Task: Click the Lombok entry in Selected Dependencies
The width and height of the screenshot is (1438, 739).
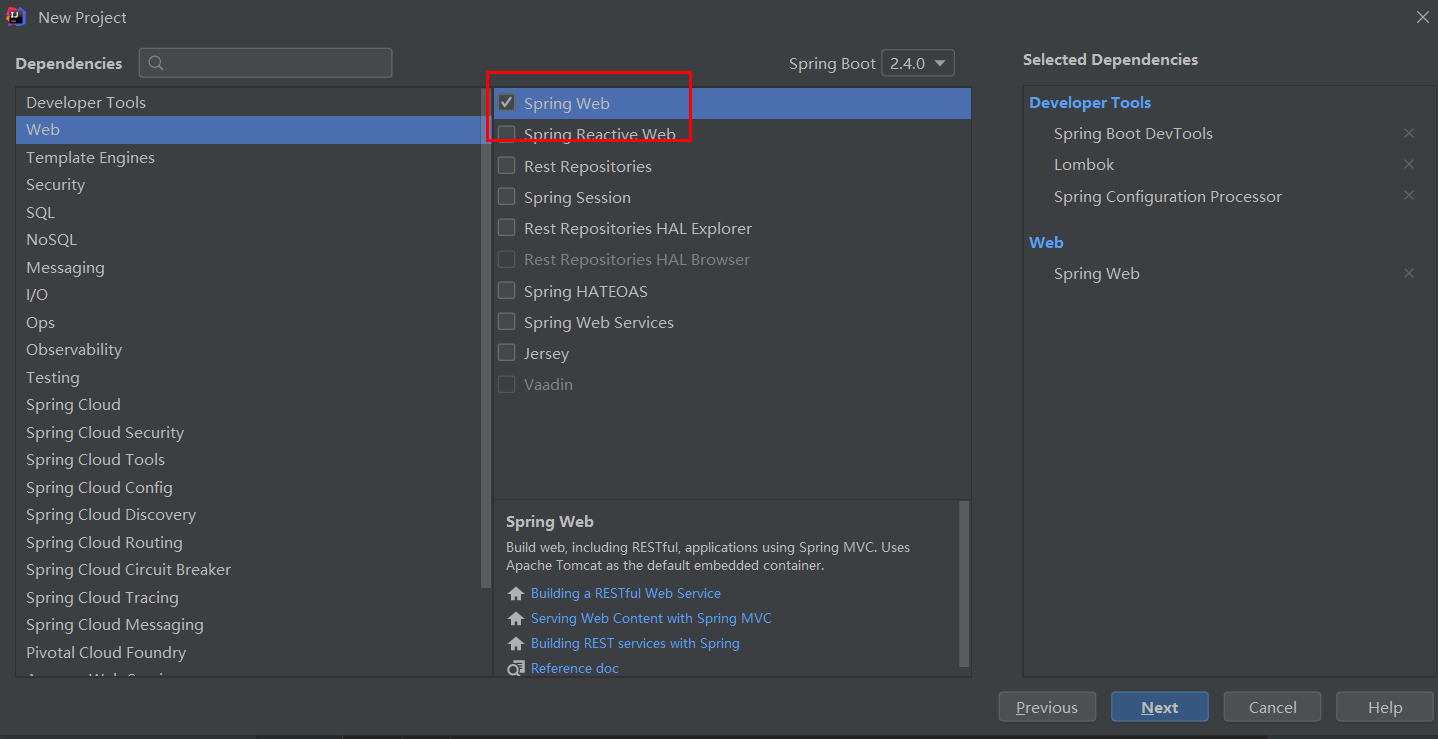Action: tap(1084, 164)
